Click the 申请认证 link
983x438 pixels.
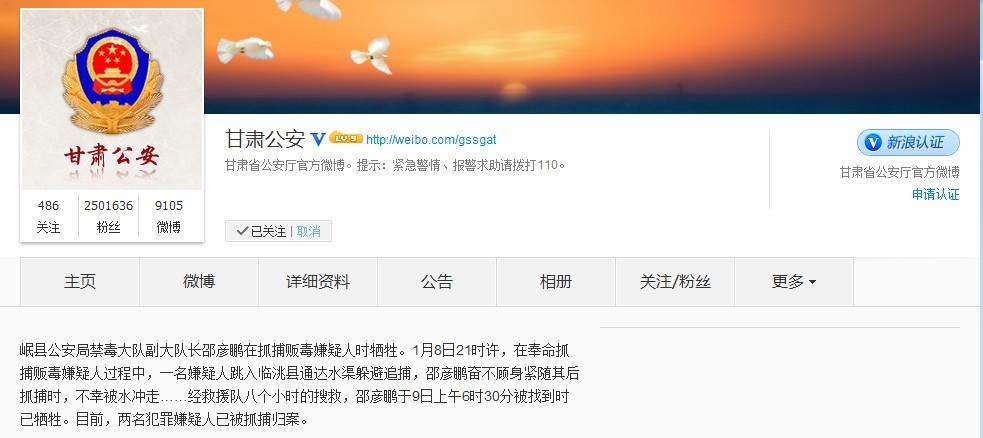coord(935,194)
